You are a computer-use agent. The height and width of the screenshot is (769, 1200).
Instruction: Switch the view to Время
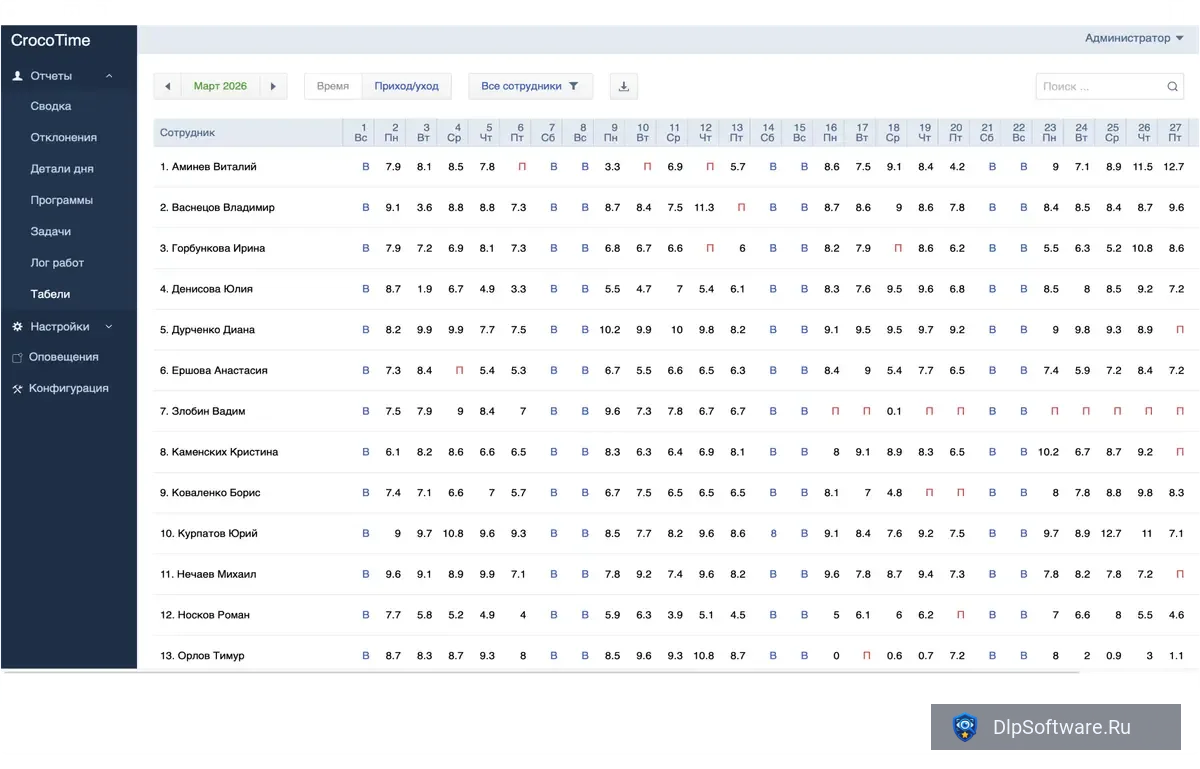point(333,86)
